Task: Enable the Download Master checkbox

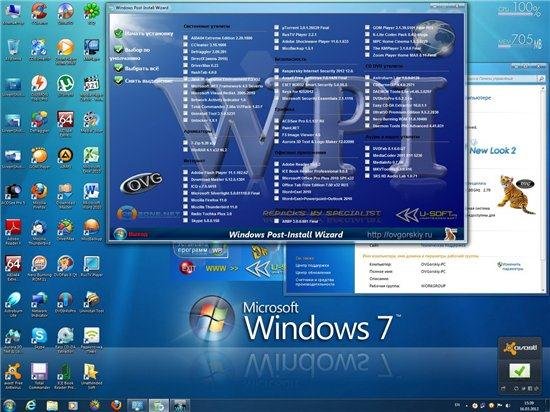Action: [x=185, y=179]
